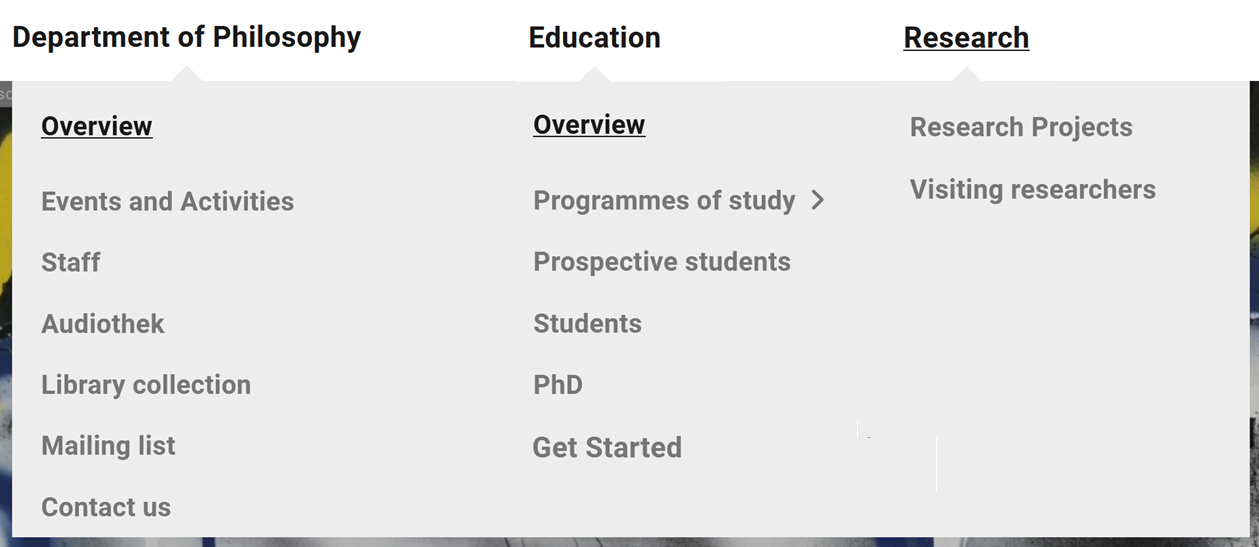Viewport: 1259px width, 547px height.
Task: Open the Department of Philosophy menu
Action: coord(186,37)
